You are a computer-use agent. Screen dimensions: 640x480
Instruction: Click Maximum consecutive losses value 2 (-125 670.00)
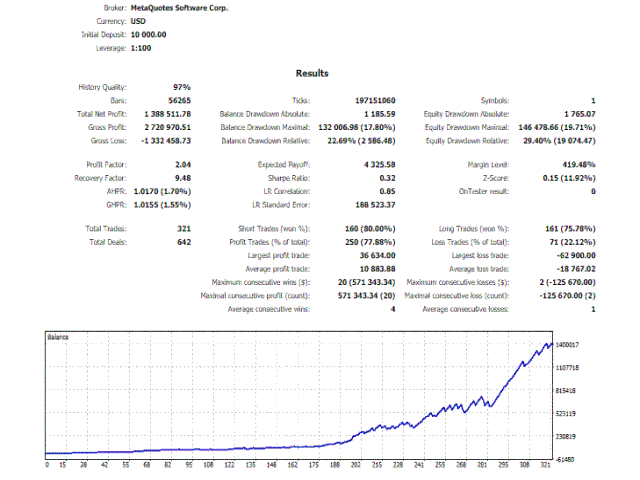(567, 282)
